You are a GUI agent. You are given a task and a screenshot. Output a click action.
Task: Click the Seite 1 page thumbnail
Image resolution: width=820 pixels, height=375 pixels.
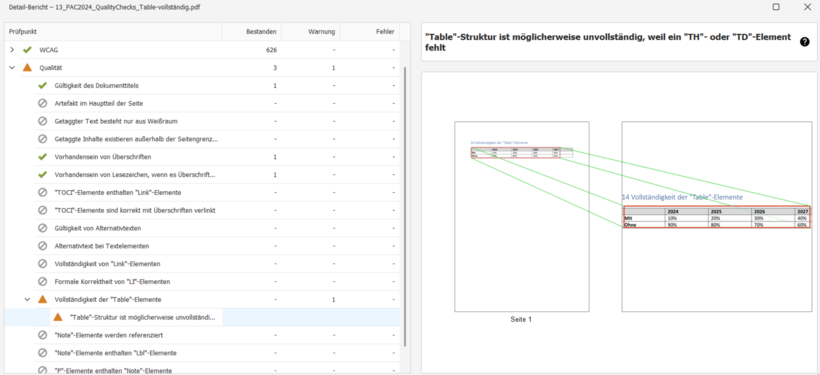pos(521,217)
